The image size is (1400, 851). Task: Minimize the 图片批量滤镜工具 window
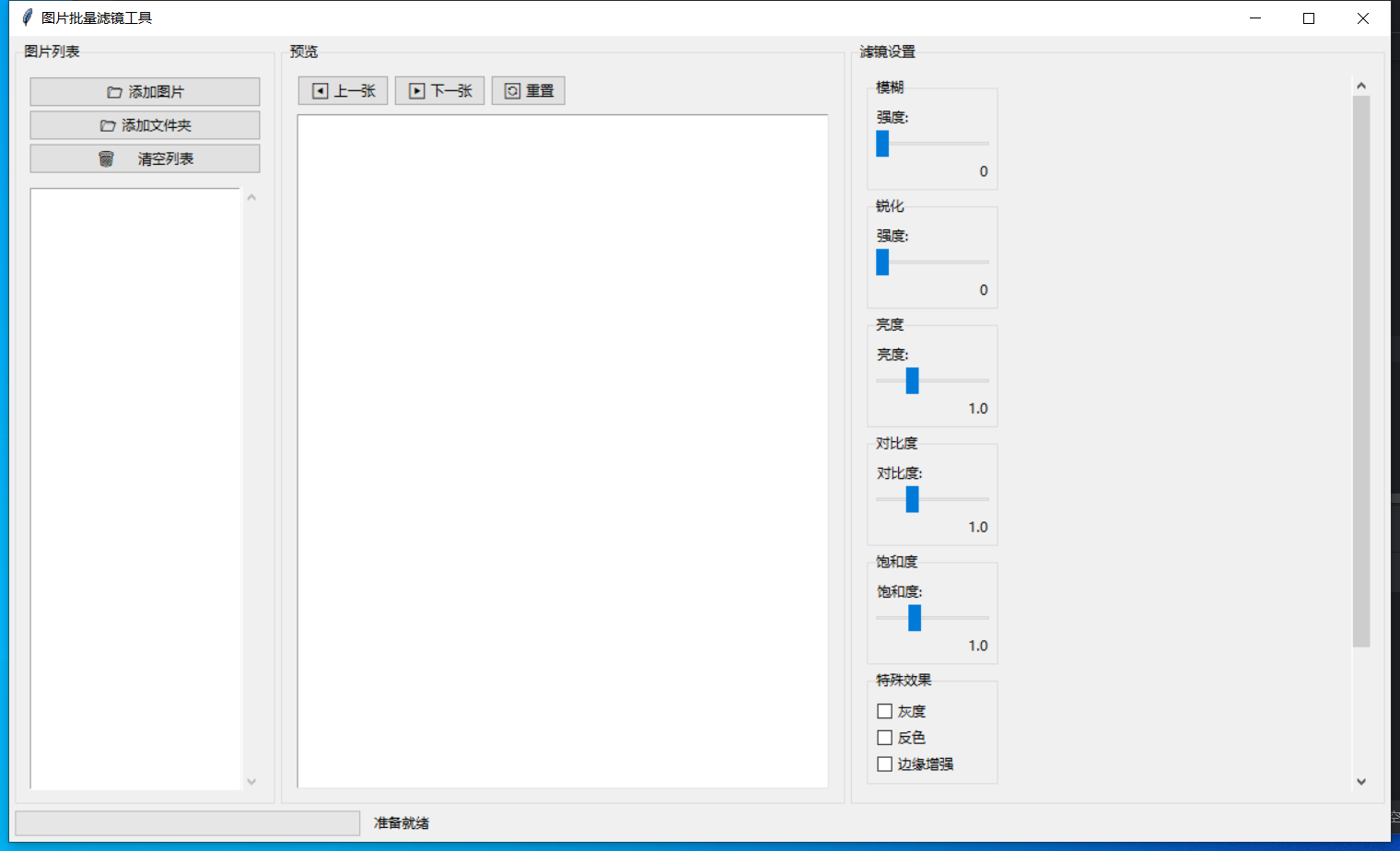click(x=1255, y=18)
